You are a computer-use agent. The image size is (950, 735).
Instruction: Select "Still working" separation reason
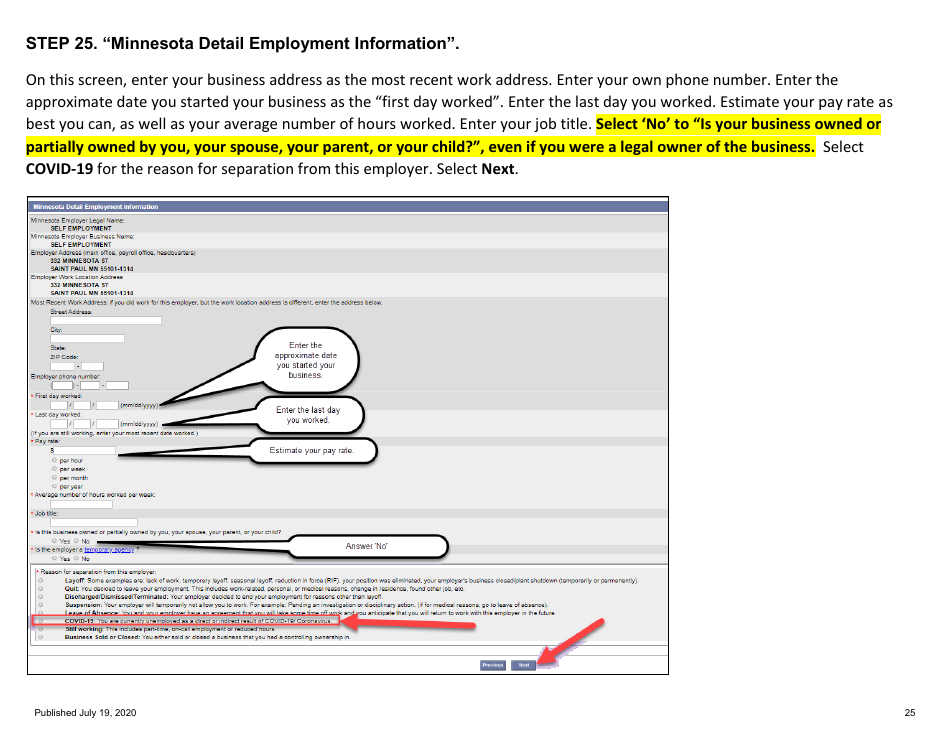tap(42, 627)
